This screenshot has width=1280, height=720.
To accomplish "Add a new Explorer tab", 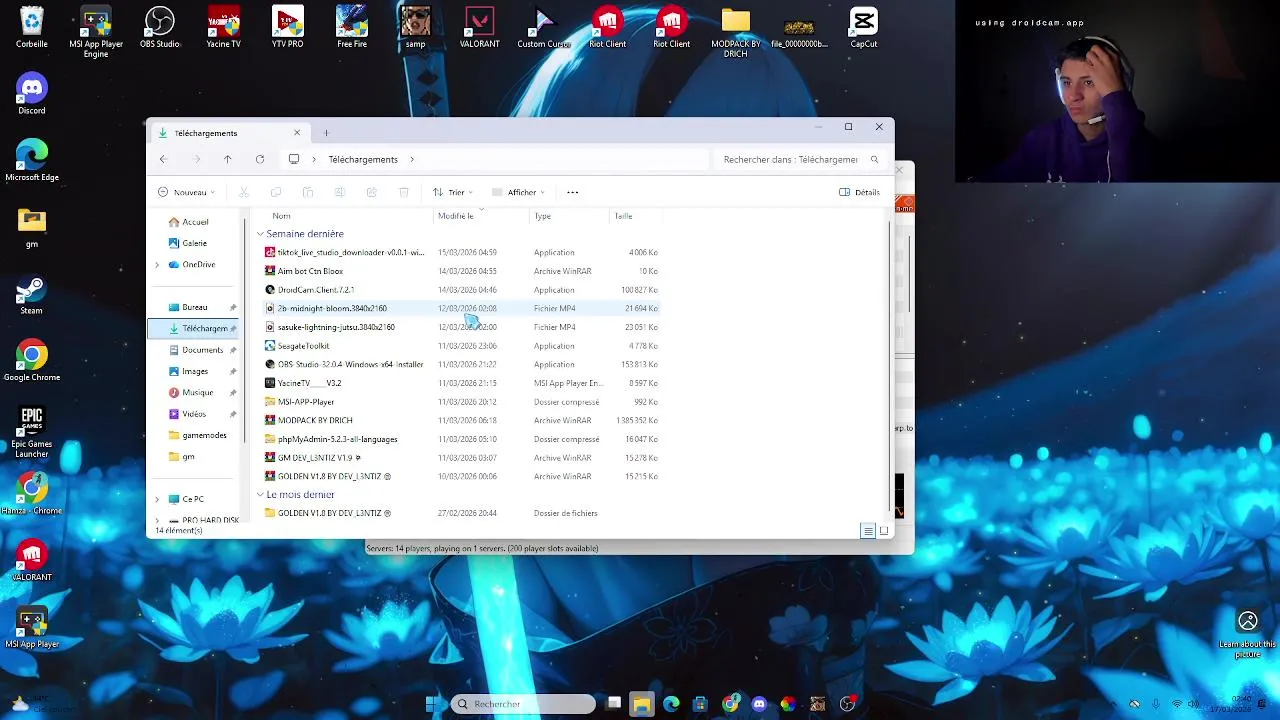I will point(326,133).
